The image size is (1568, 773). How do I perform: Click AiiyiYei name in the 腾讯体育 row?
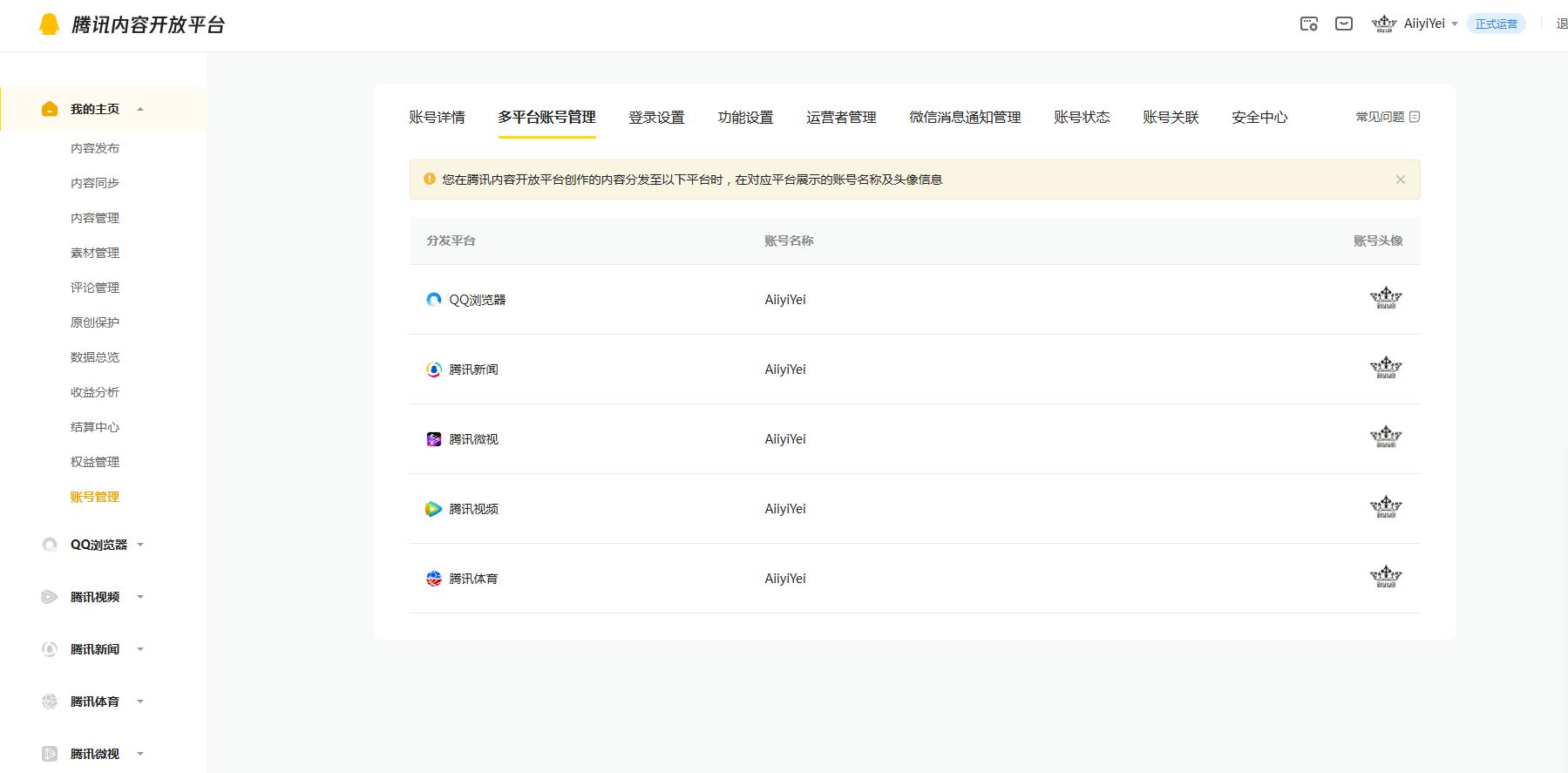[x=785, y=579]
